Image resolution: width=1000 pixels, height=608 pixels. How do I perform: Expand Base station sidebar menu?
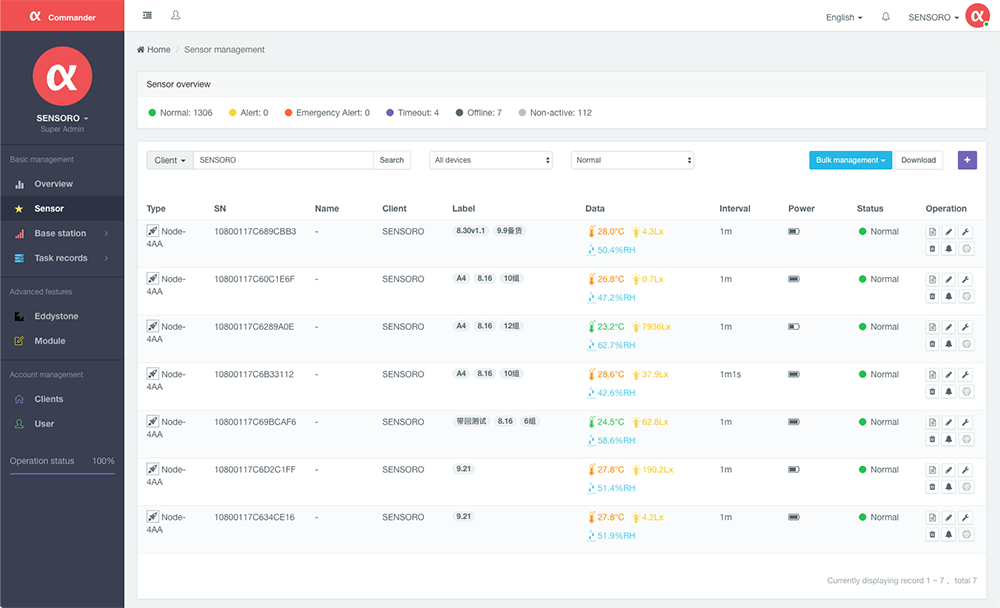click(x=62, y=234)
